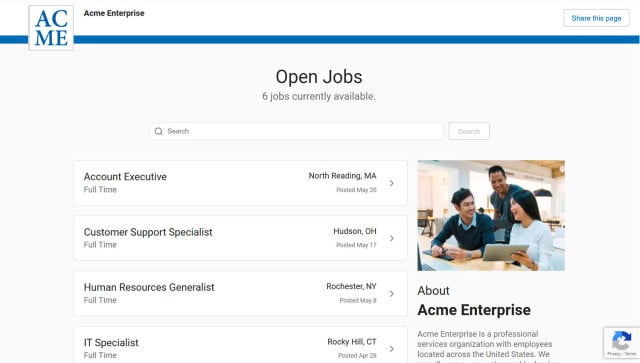
Task: Open the Human Resources Generalist job title
Action: click(149, 287)
